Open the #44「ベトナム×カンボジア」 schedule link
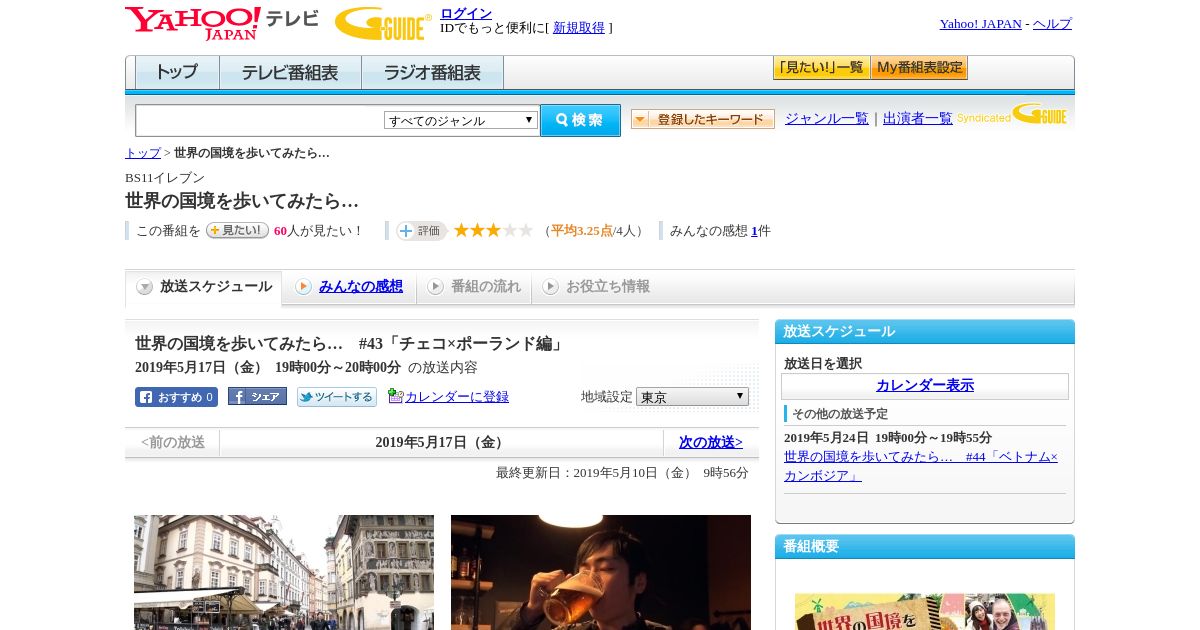The width and height of the screenshot is (1200, 630). click(920, 466)
